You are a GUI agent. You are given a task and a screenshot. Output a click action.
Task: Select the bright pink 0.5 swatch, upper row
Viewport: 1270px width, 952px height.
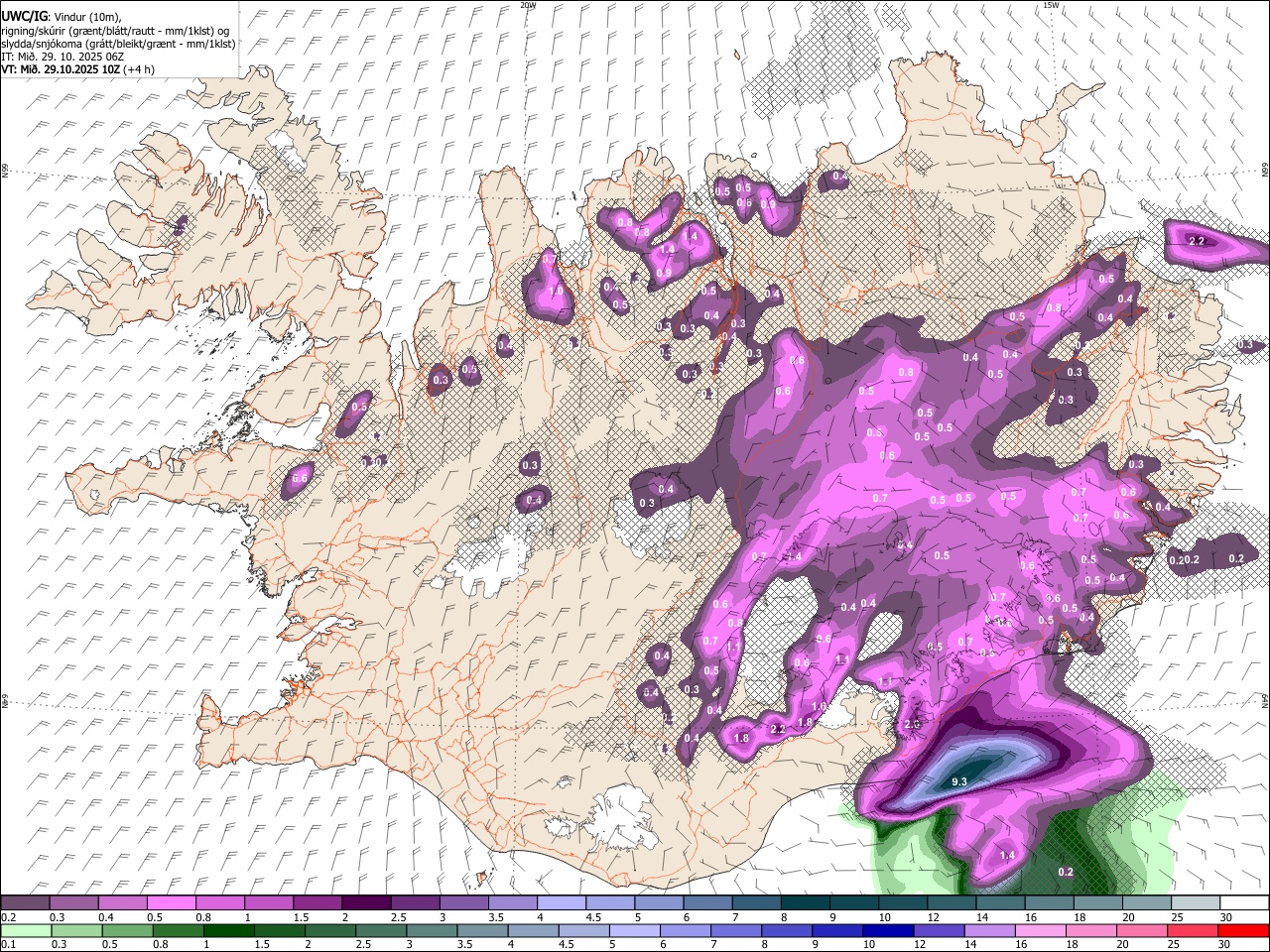[x=171, y=903]
